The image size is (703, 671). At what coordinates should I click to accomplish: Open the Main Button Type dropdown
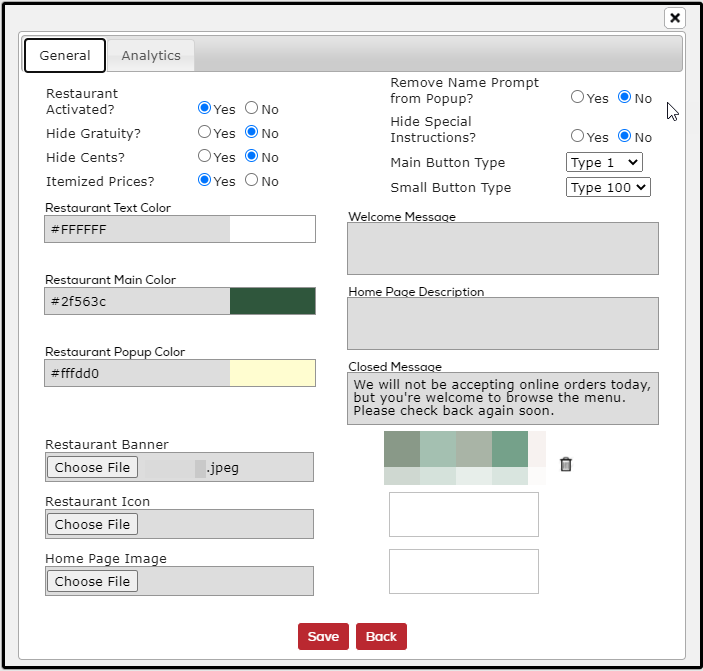tap(604, 162)
